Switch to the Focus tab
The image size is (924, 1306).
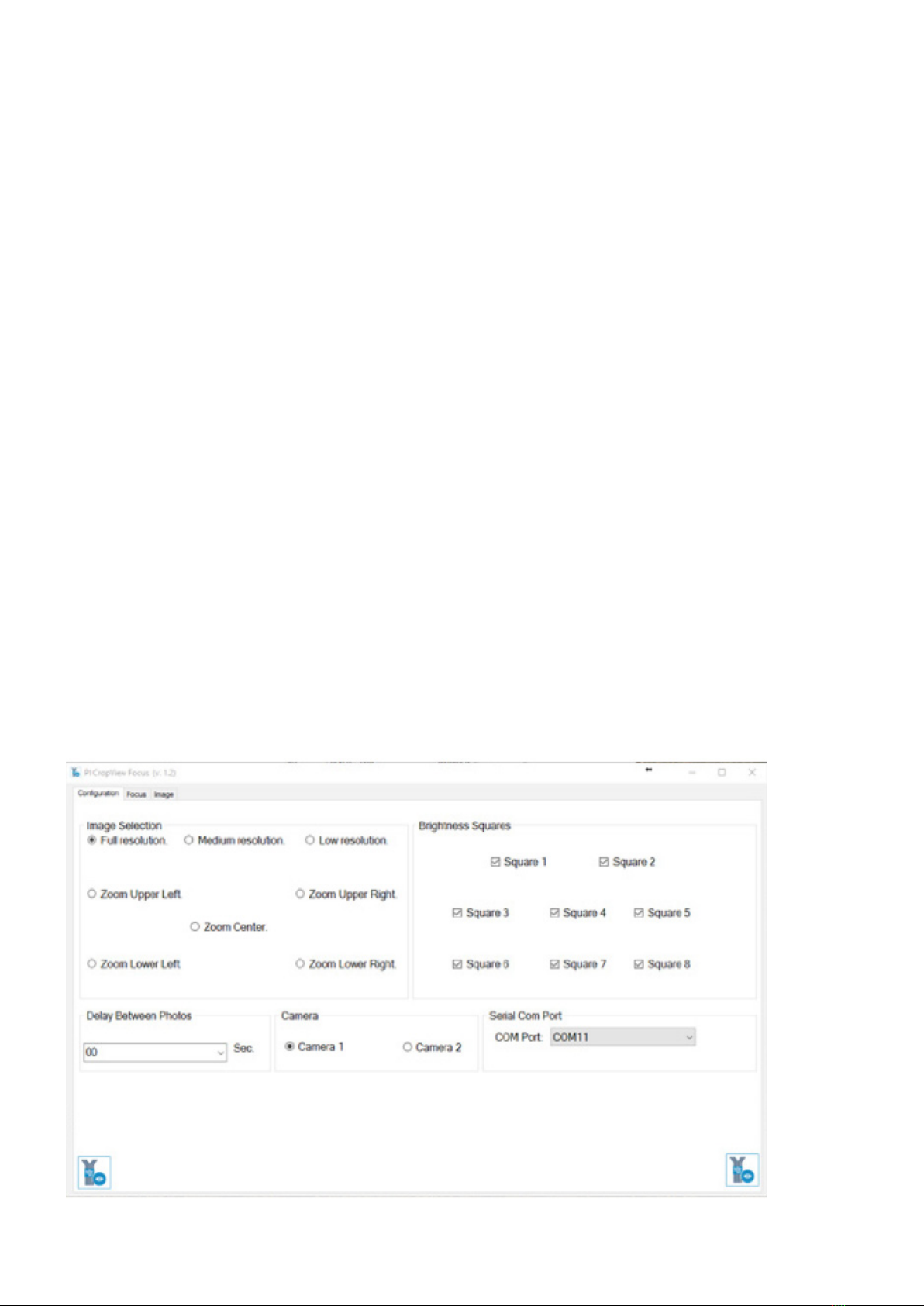tap(136, 794)
